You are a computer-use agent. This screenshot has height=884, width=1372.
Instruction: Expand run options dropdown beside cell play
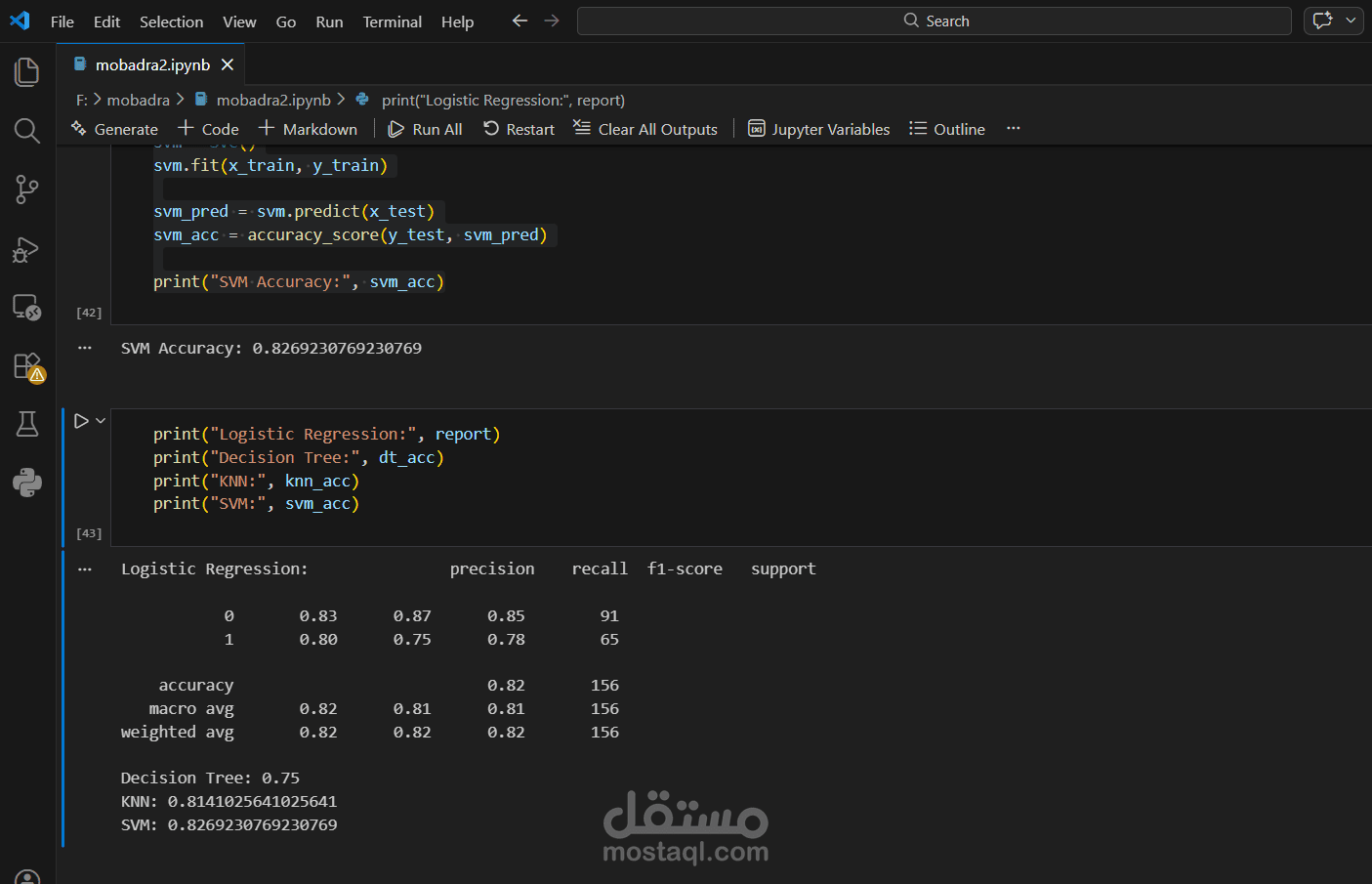pyautogui.click(x=101, y=421)
